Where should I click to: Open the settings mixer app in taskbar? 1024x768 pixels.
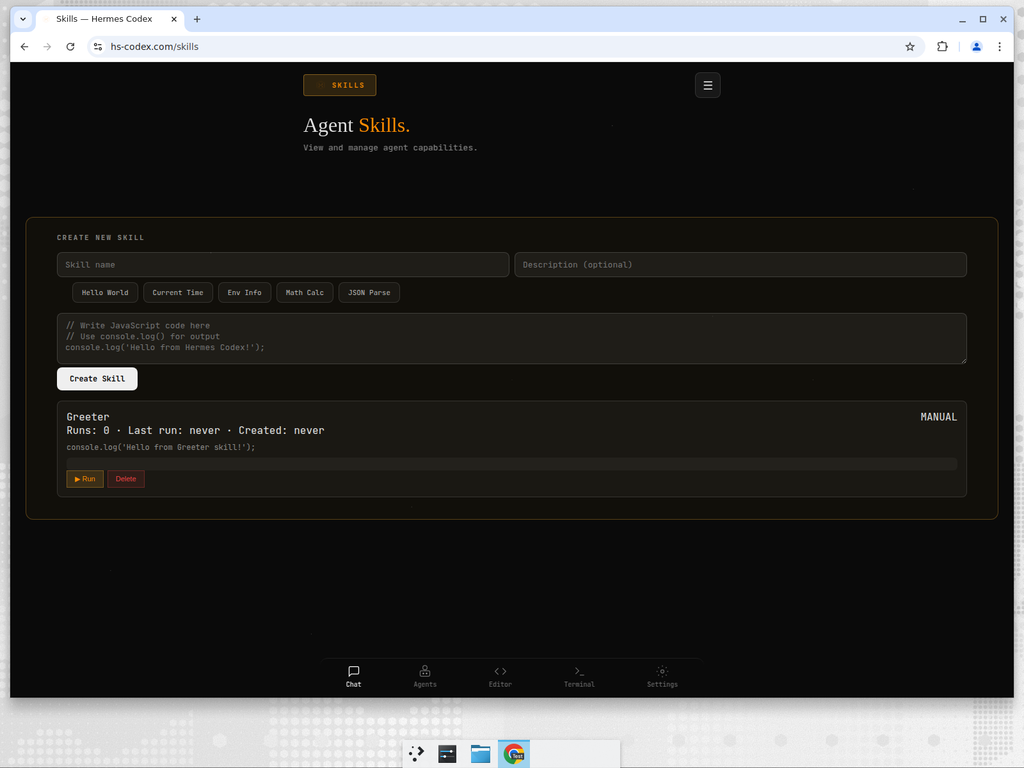coord(447,754)
